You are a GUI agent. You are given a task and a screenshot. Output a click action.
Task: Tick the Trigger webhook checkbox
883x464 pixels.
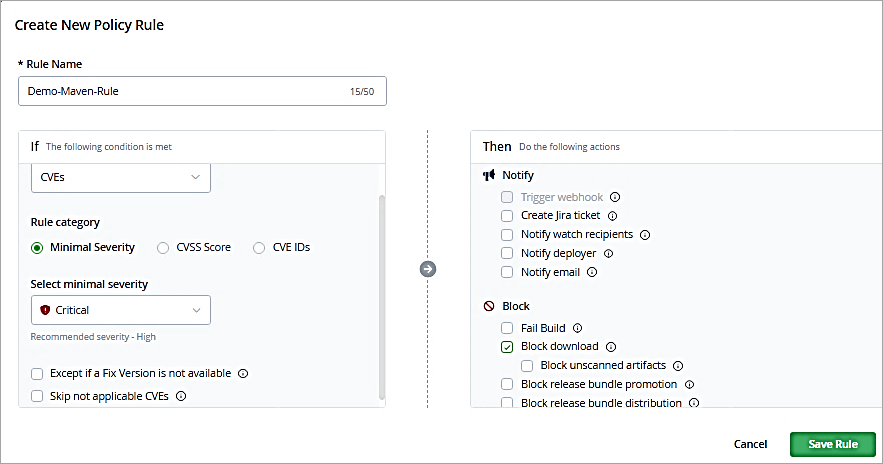point(507,197)
